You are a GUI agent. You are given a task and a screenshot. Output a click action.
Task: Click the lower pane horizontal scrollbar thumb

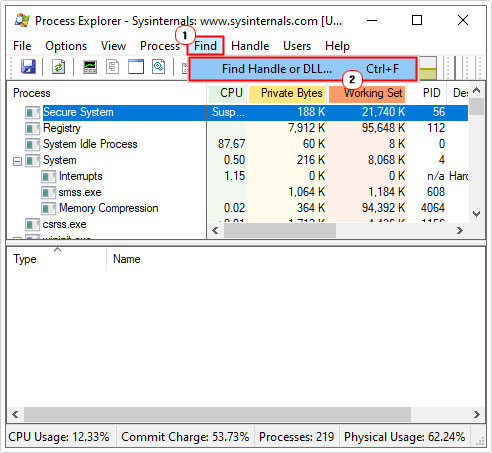pyautogui.click(x=217, y=414)
